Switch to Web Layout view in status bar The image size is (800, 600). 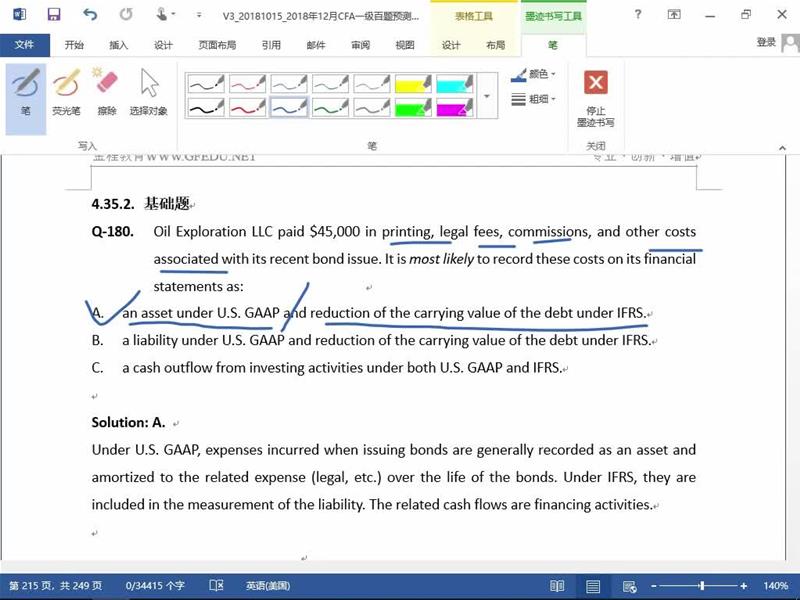click(x=628, y=585)
